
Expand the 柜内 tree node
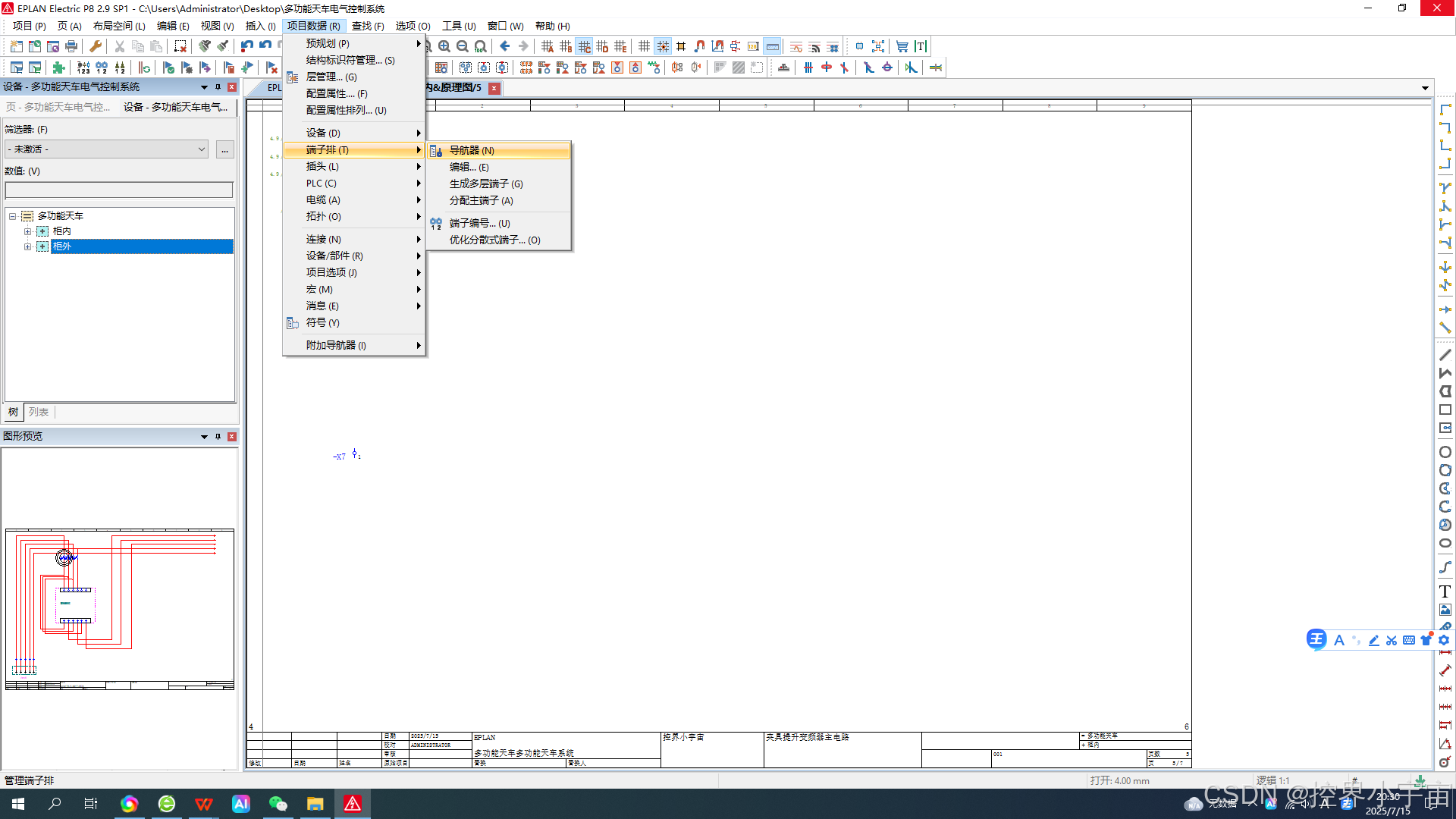tap(27, 231)
